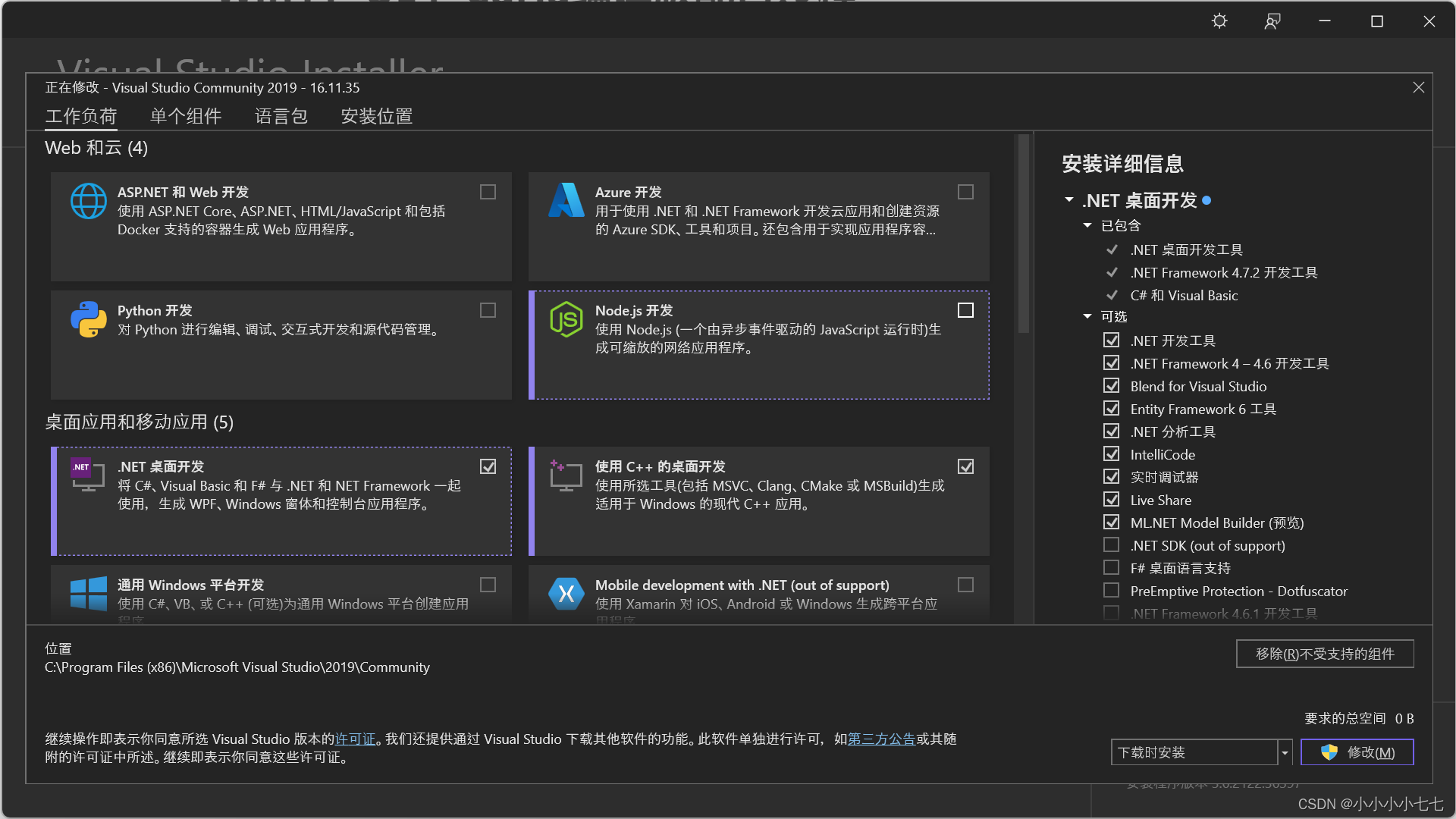Click the Azure development logo icon

pyautogui.click(x=566, y=200)
